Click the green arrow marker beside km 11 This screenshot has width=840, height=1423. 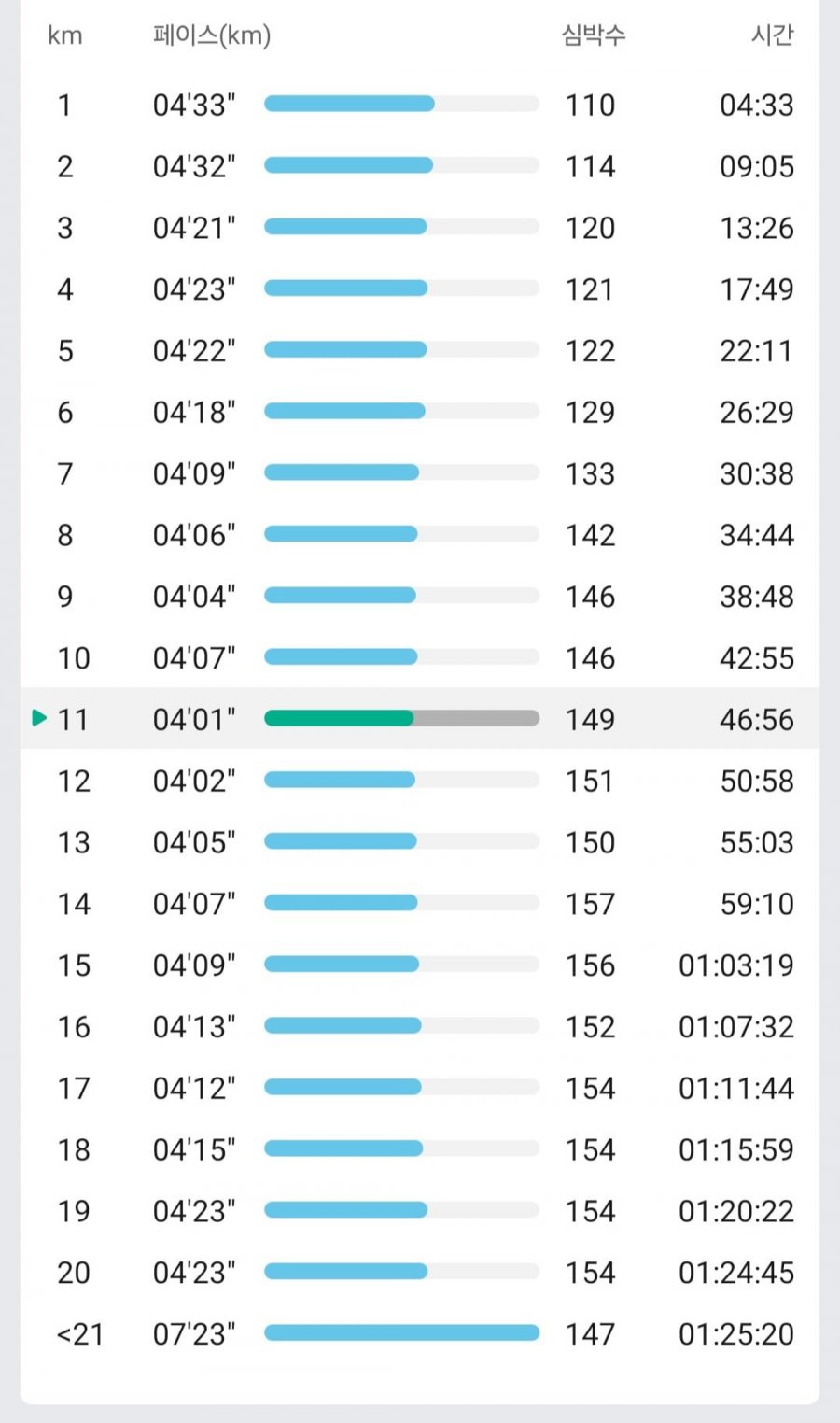[x=38, y=718]
